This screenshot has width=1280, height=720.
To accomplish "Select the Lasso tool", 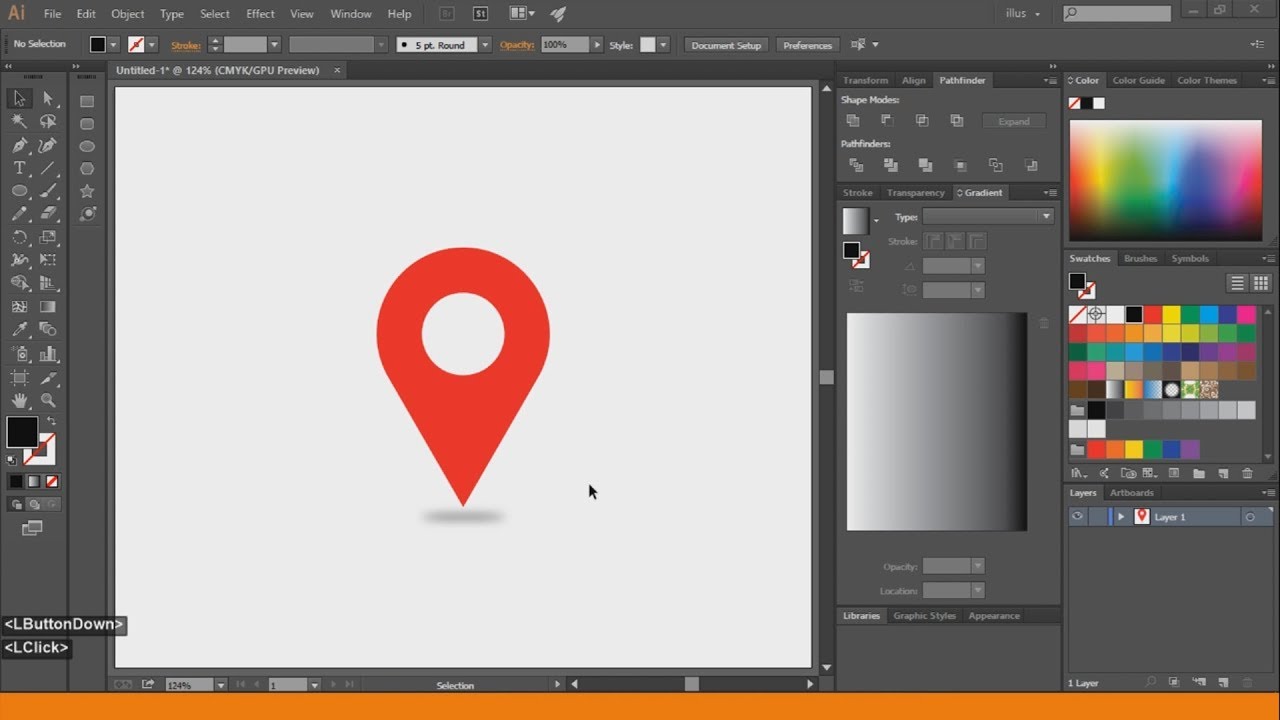I will [47, 121].
